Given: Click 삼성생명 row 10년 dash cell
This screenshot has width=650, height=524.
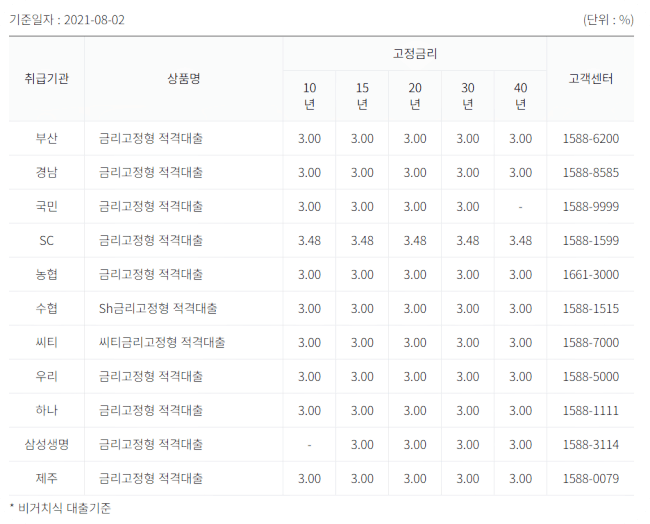Looking at the screenshot, I should tap(309, 445).
